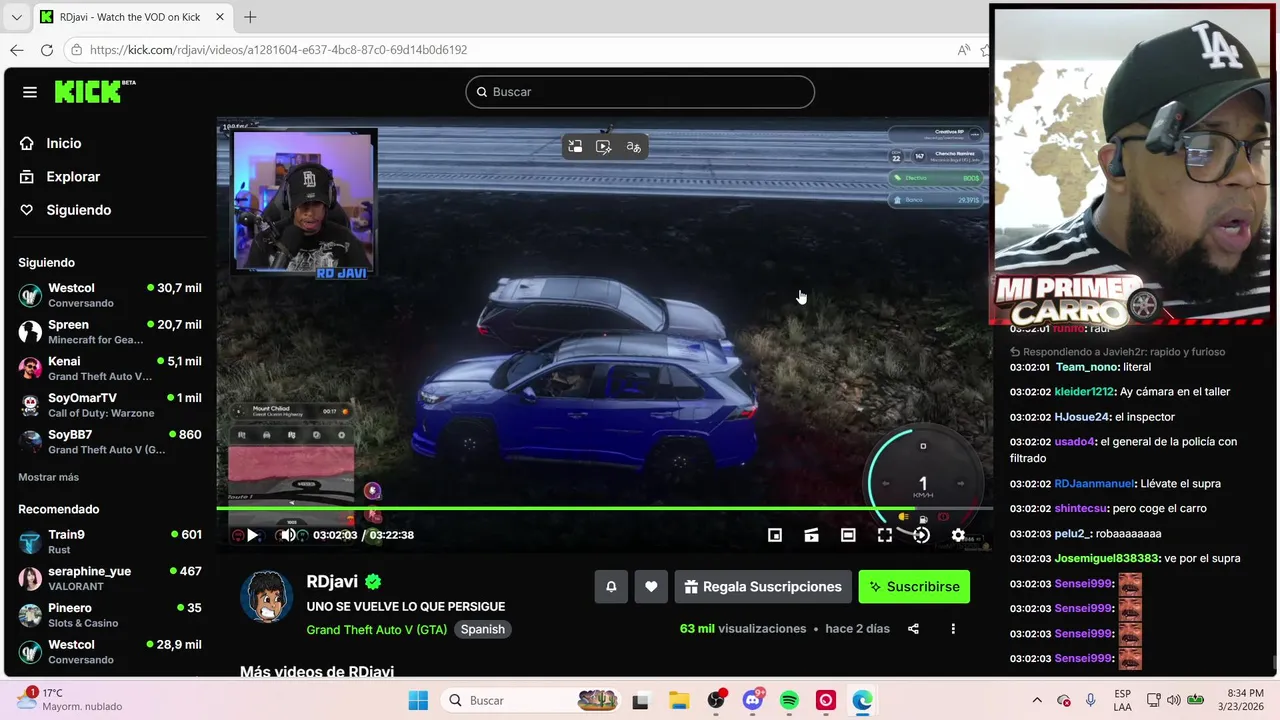
Task: Switch to theater mode in the player
Action: click(848, 535)
